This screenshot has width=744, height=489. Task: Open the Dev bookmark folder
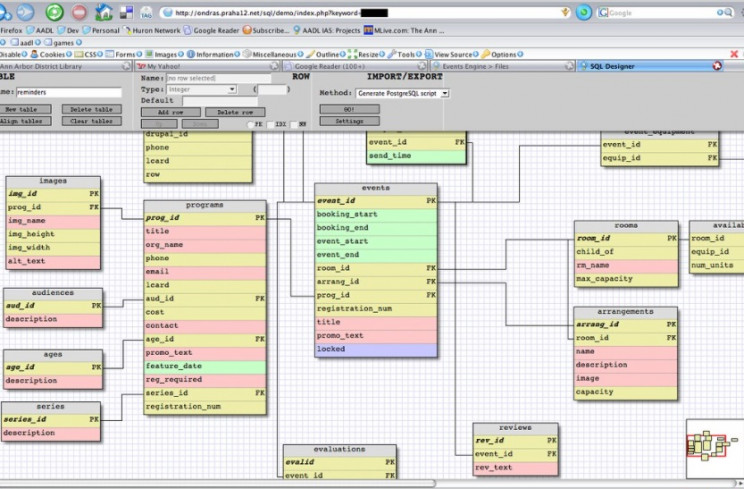tap(68, 30)
